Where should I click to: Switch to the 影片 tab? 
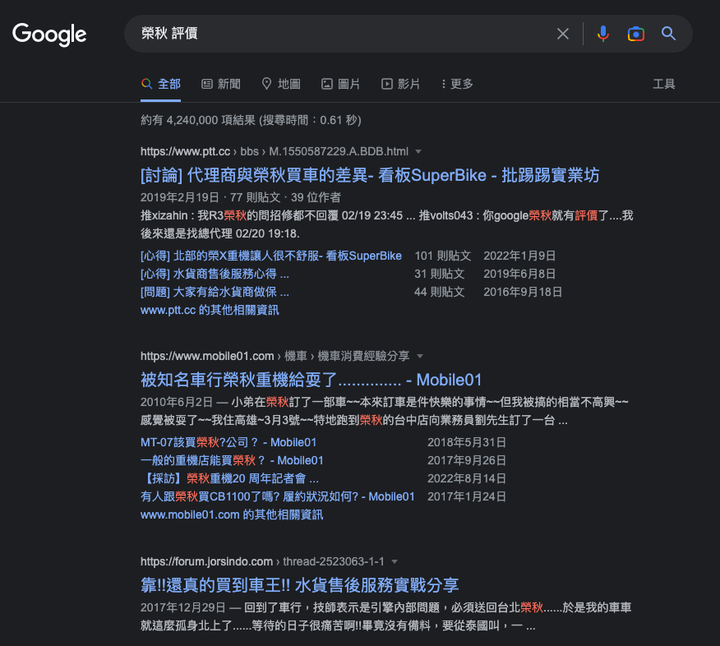pyautogui.click(x=400, y=84)
